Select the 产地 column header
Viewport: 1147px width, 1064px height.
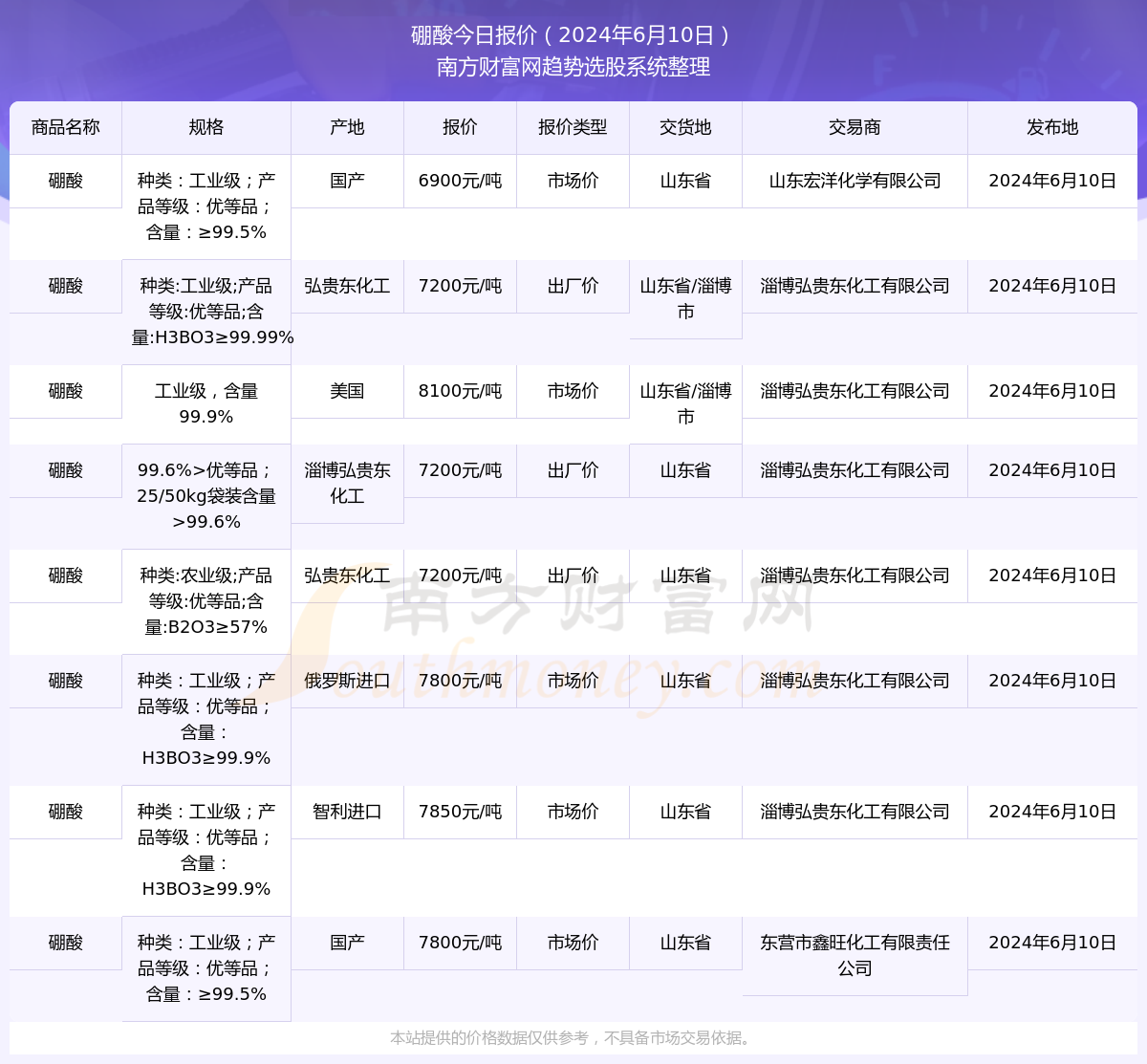[x=347, y=127]
